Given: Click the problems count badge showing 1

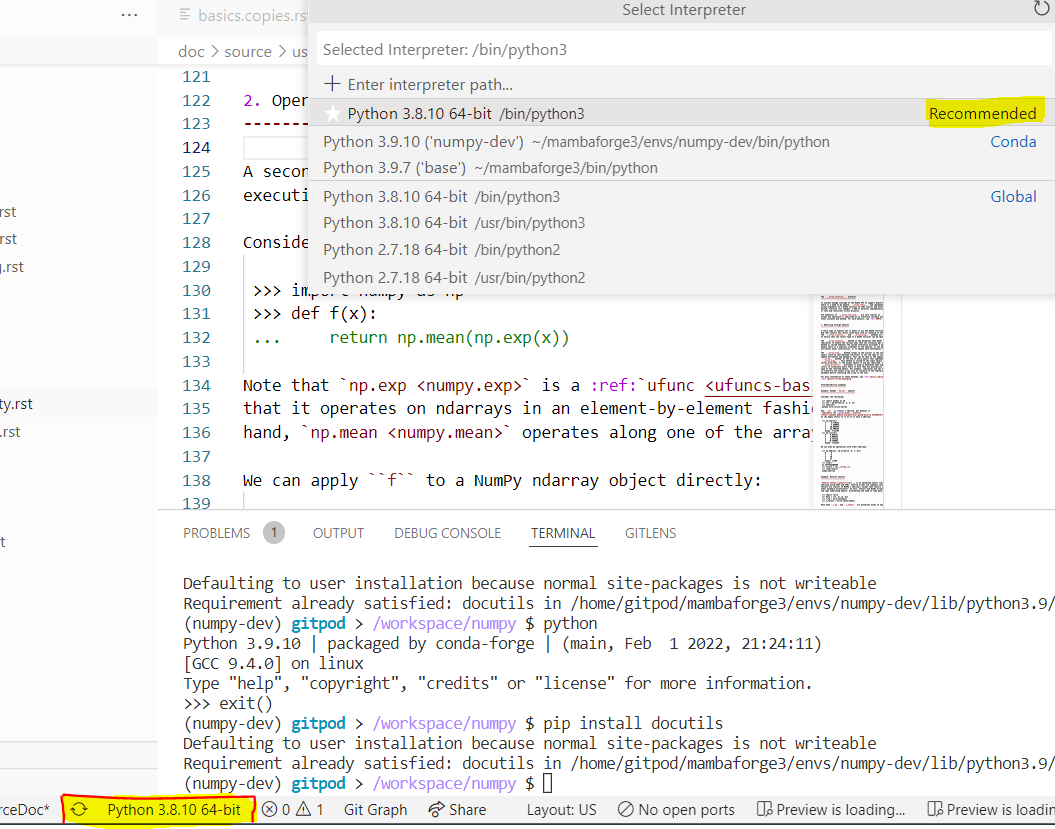Looking at the screenshot, I should click(274, 532).
